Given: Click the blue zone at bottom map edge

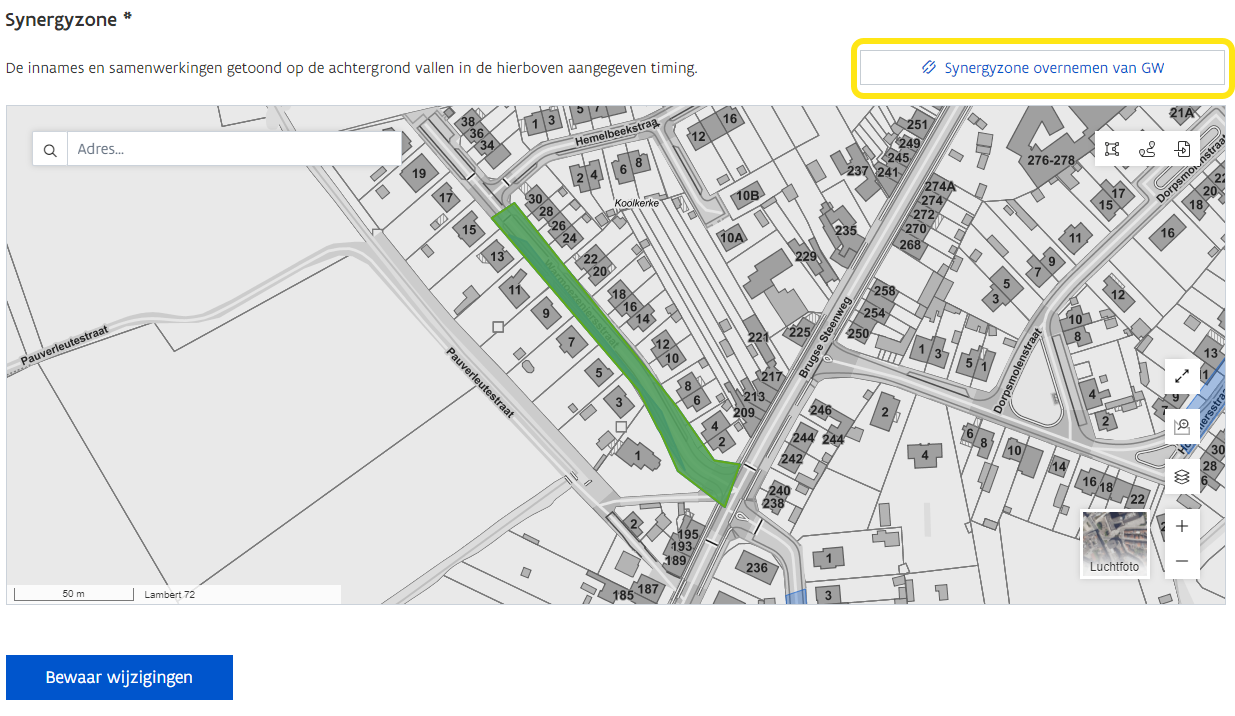Looking at the screenshot, I should pos(796,597).
